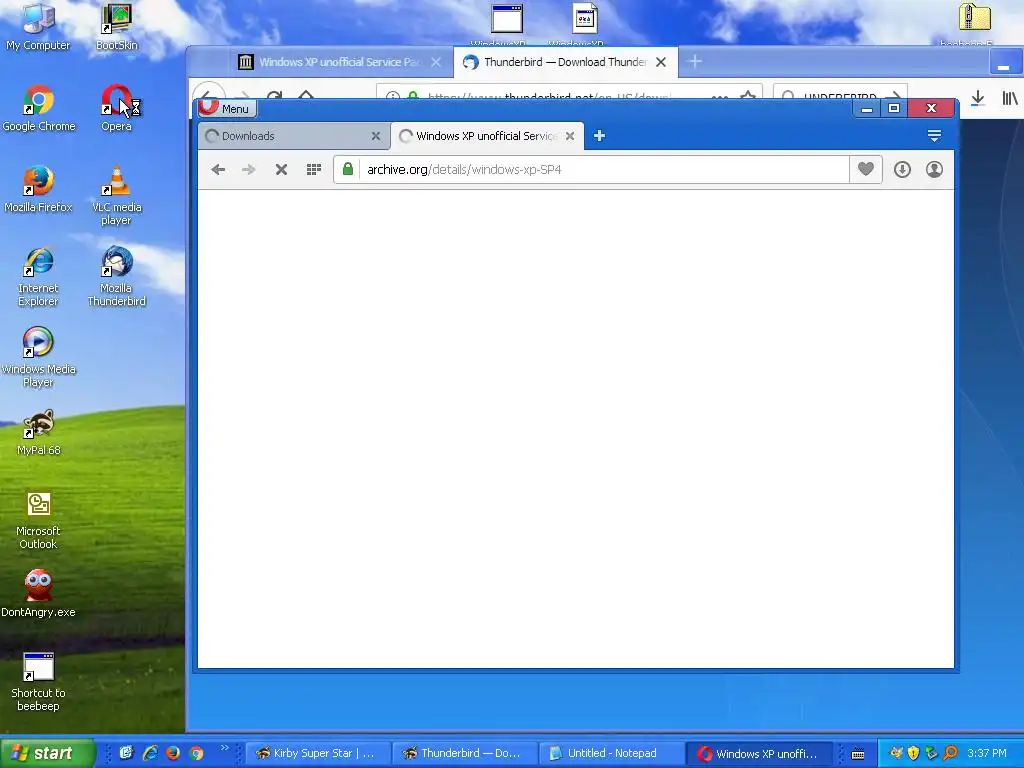Select Shortcut to beebeep icon

(x=39, y=682)
